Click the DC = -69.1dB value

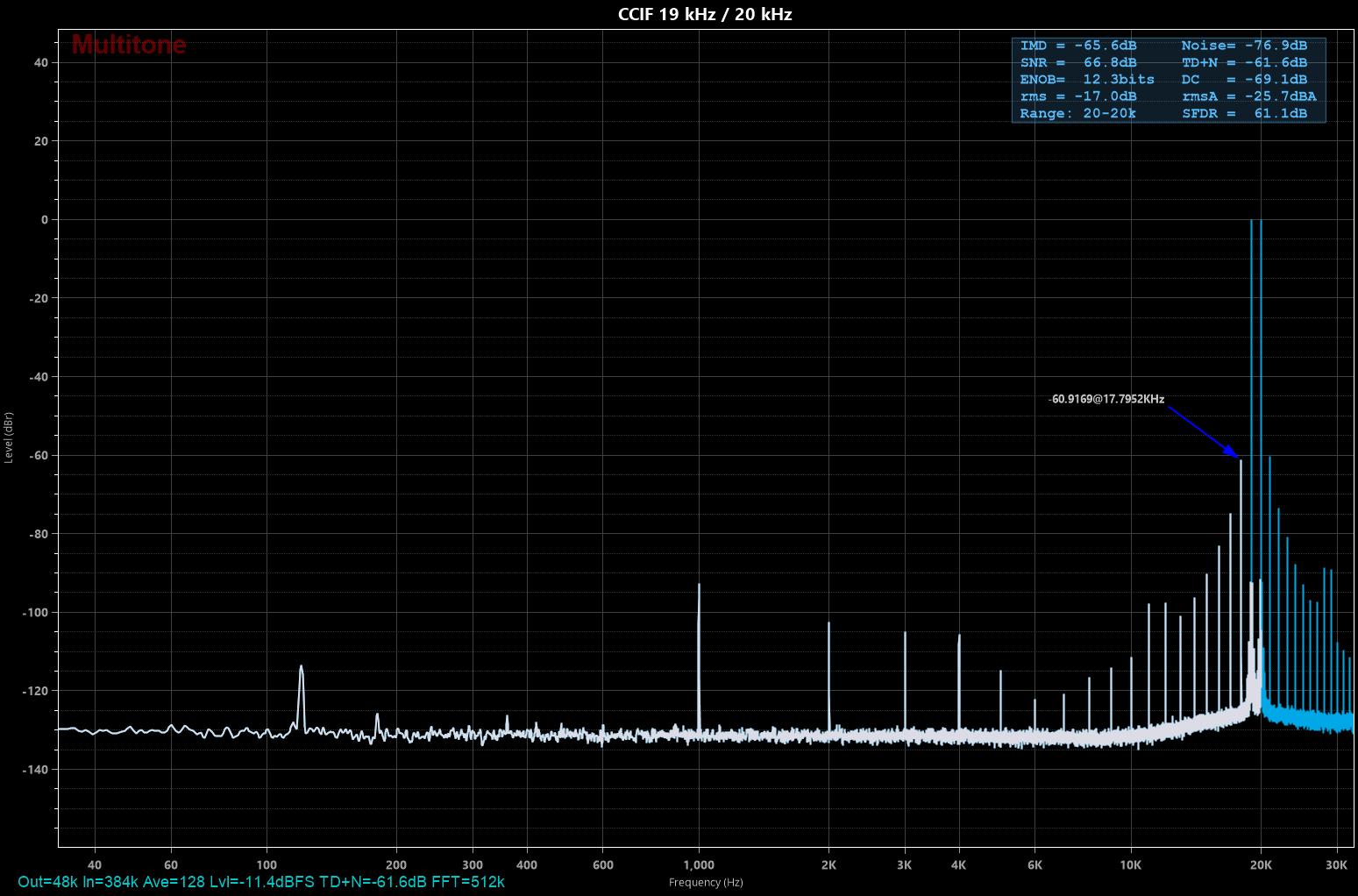tap(1244, 79)
